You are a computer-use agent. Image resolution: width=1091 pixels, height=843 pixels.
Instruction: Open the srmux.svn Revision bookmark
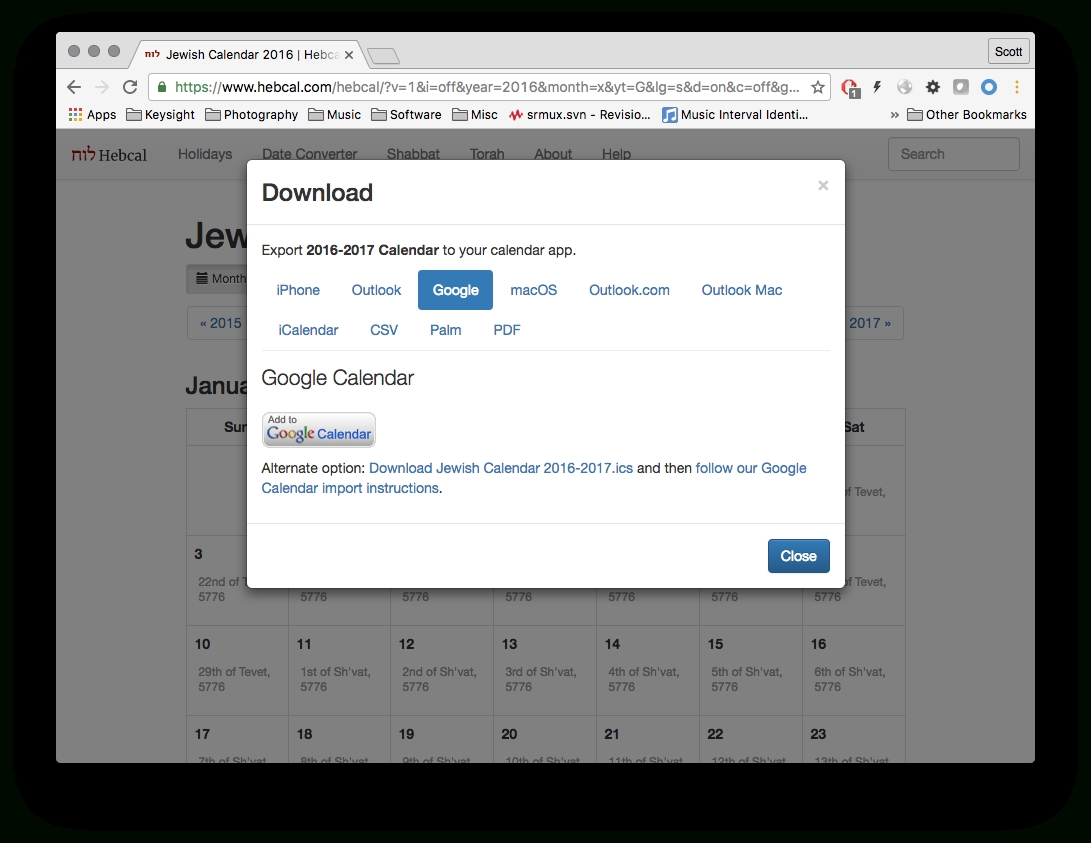coord(579,115)
